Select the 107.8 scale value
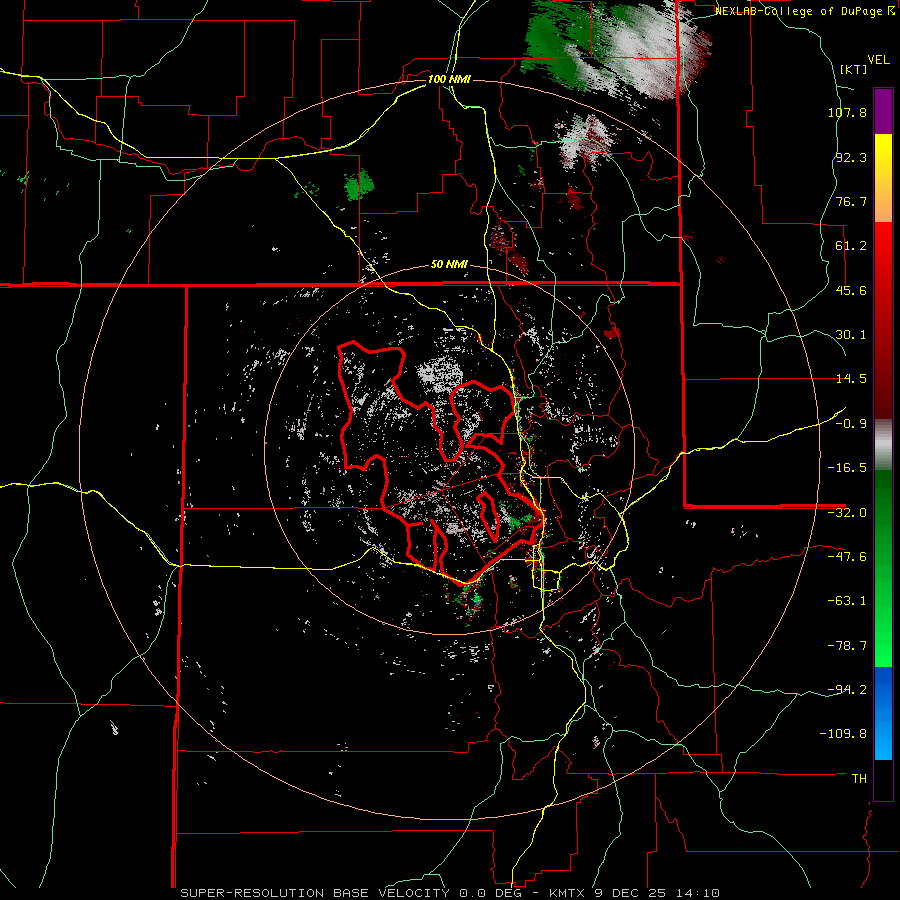The height and width of the screenshot is (900, 900). [x=847, y=112]
